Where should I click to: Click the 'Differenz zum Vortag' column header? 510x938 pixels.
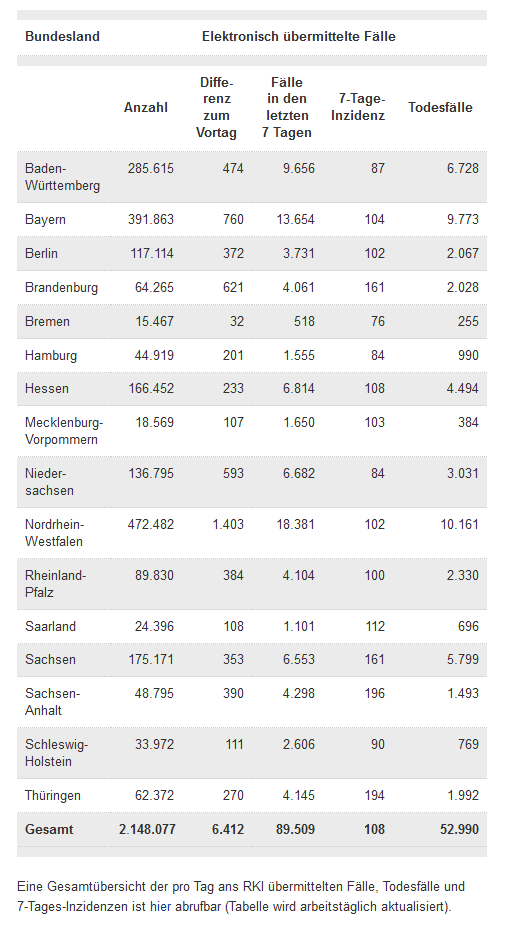[216, 108]
